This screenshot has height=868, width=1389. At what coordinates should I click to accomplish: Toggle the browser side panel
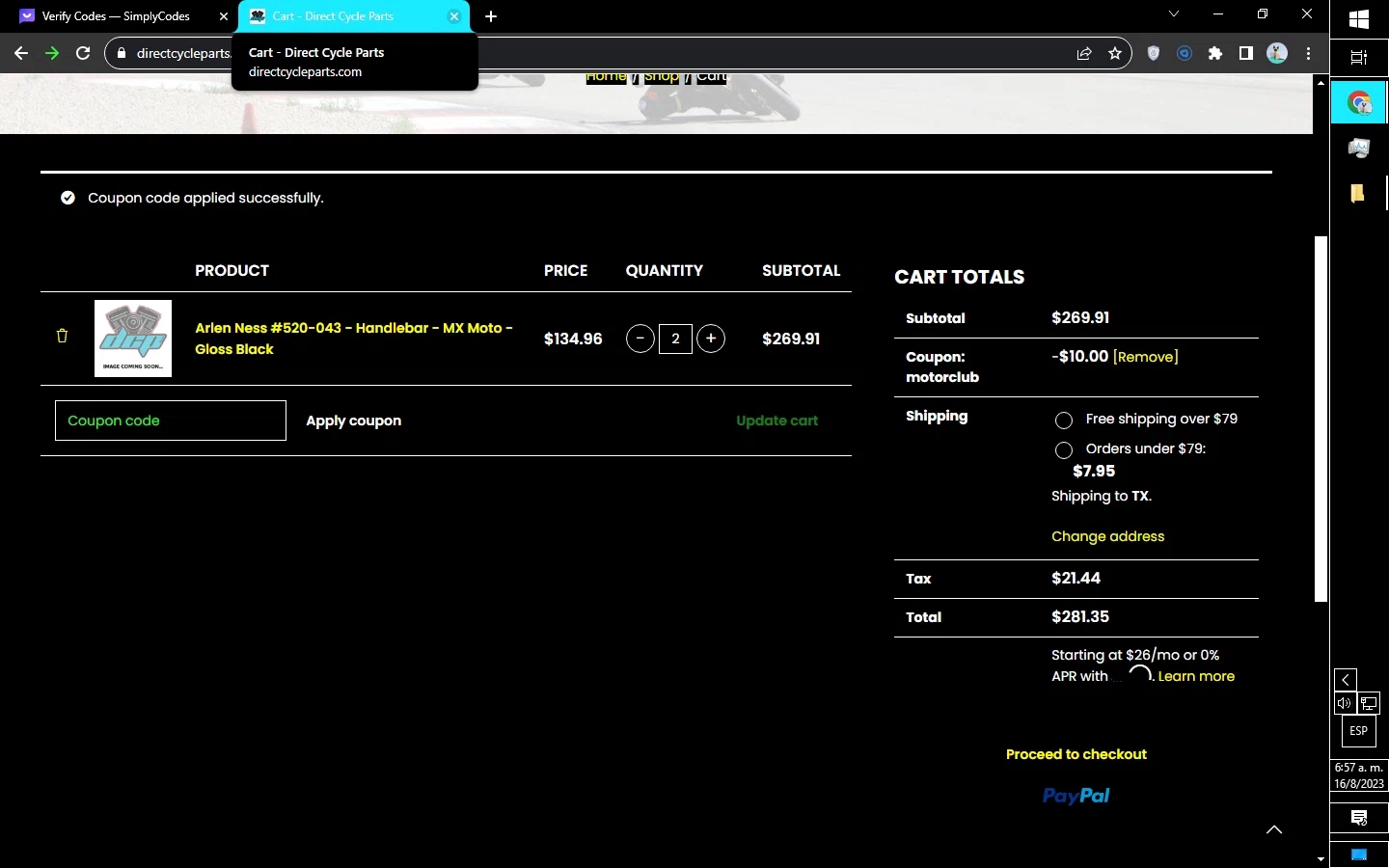(1246, 54)
